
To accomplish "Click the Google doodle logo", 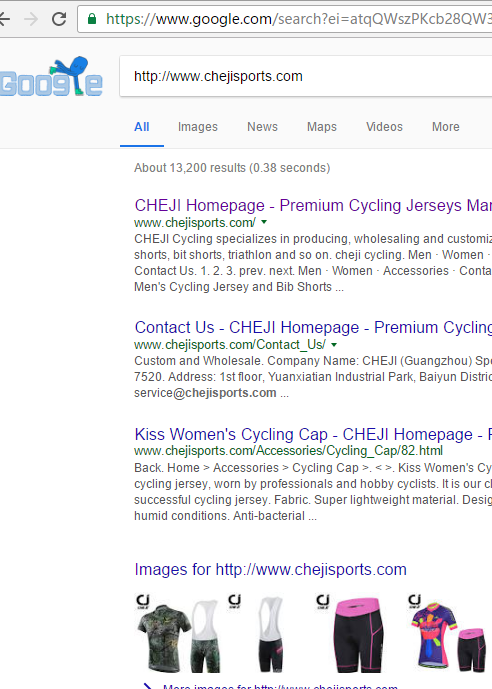I will point(51,76).
